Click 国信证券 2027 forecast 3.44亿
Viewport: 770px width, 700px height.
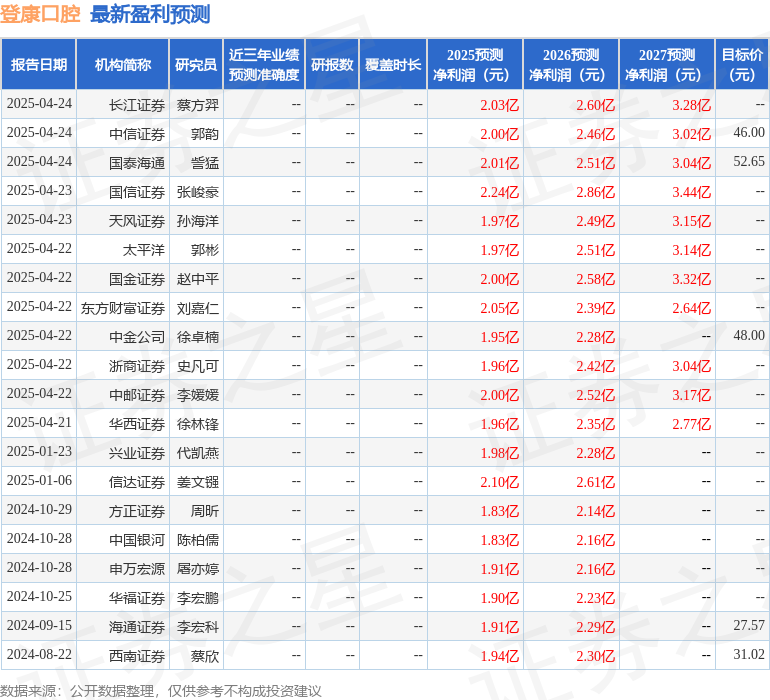click(691, 192)
